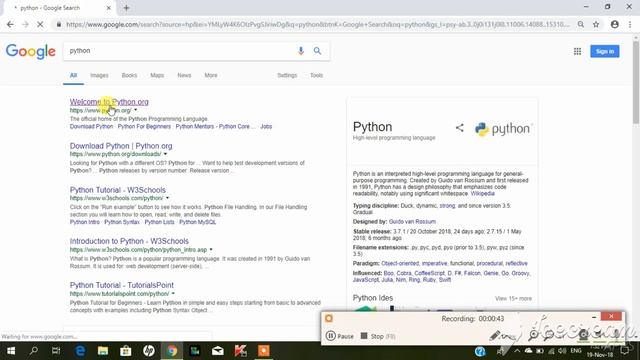Select the All results tab
Image resolution: width=640 pixels, height=360 pixels.
pyautogui.click(x=73, y=75)
